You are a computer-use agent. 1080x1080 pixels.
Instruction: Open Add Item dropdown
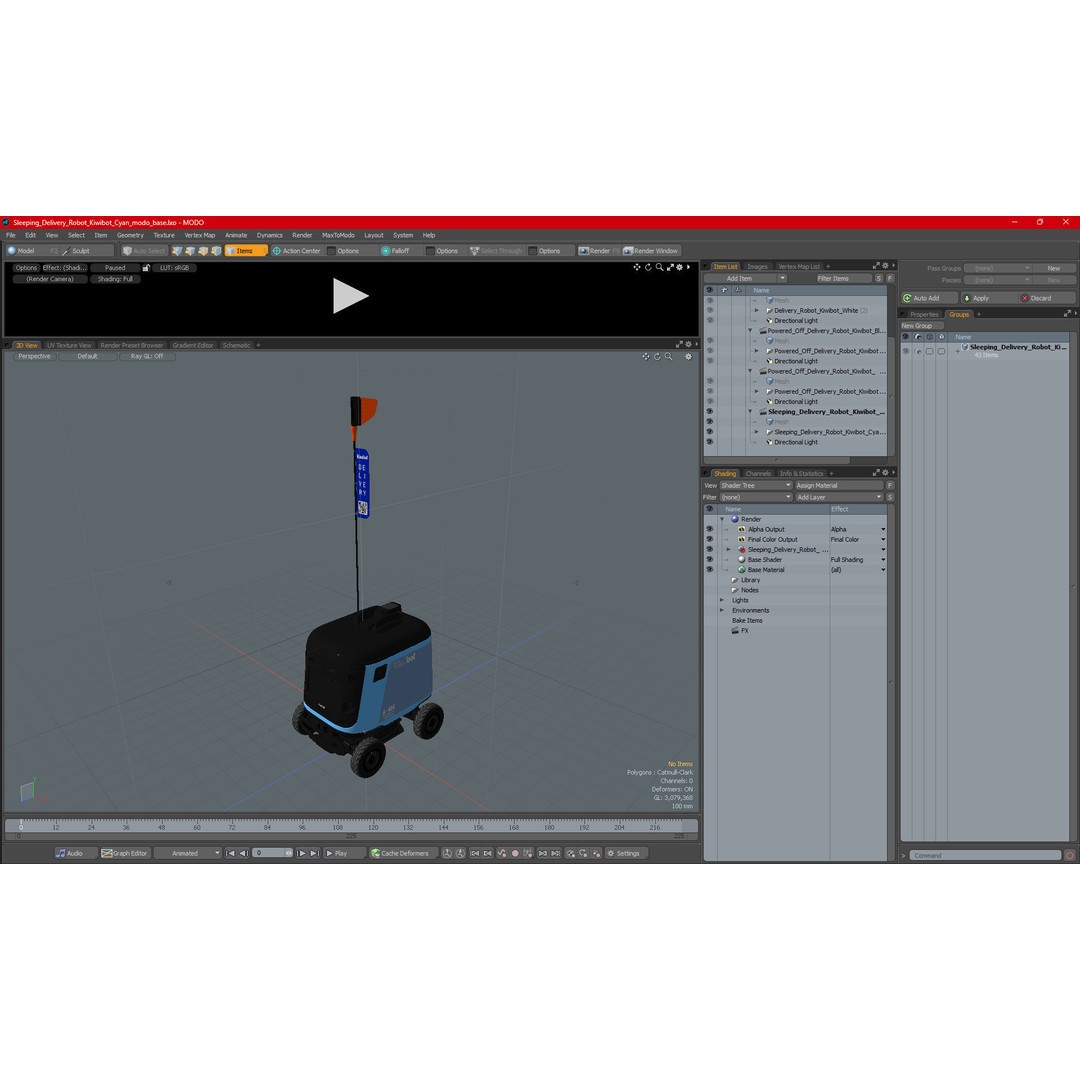point(746,279)
